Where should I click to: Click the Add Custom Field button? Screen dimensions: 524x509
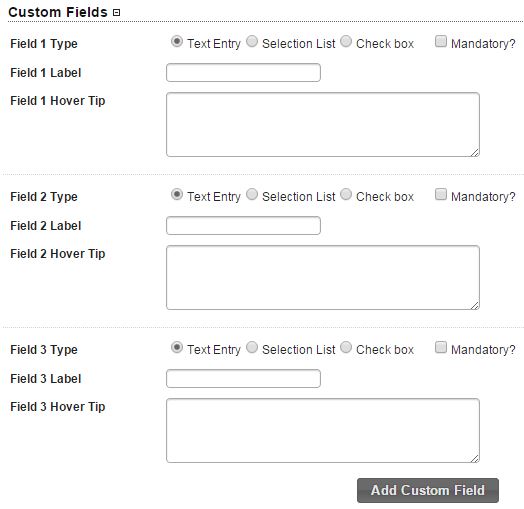(428, 491)
